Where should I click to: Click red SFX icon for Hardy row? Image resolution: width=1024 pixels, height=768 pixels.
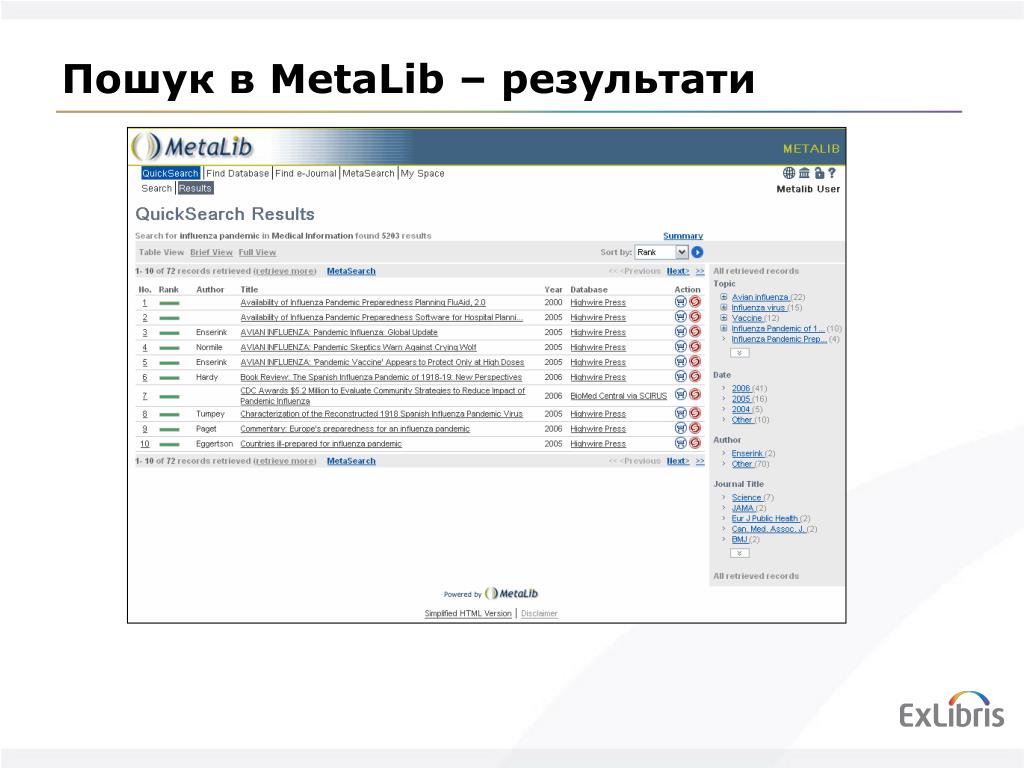point(695,377)
